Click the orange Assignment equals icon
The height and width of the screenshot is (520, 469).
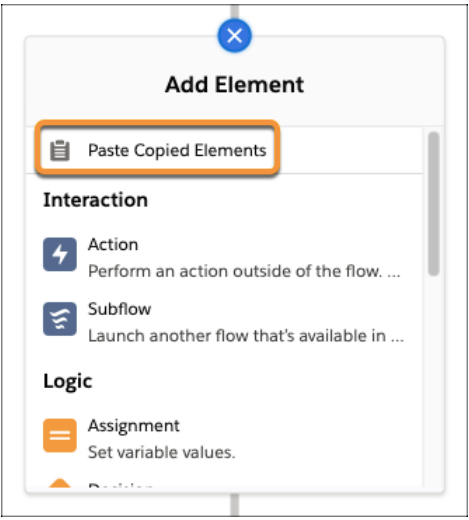[x=60, y=435]
